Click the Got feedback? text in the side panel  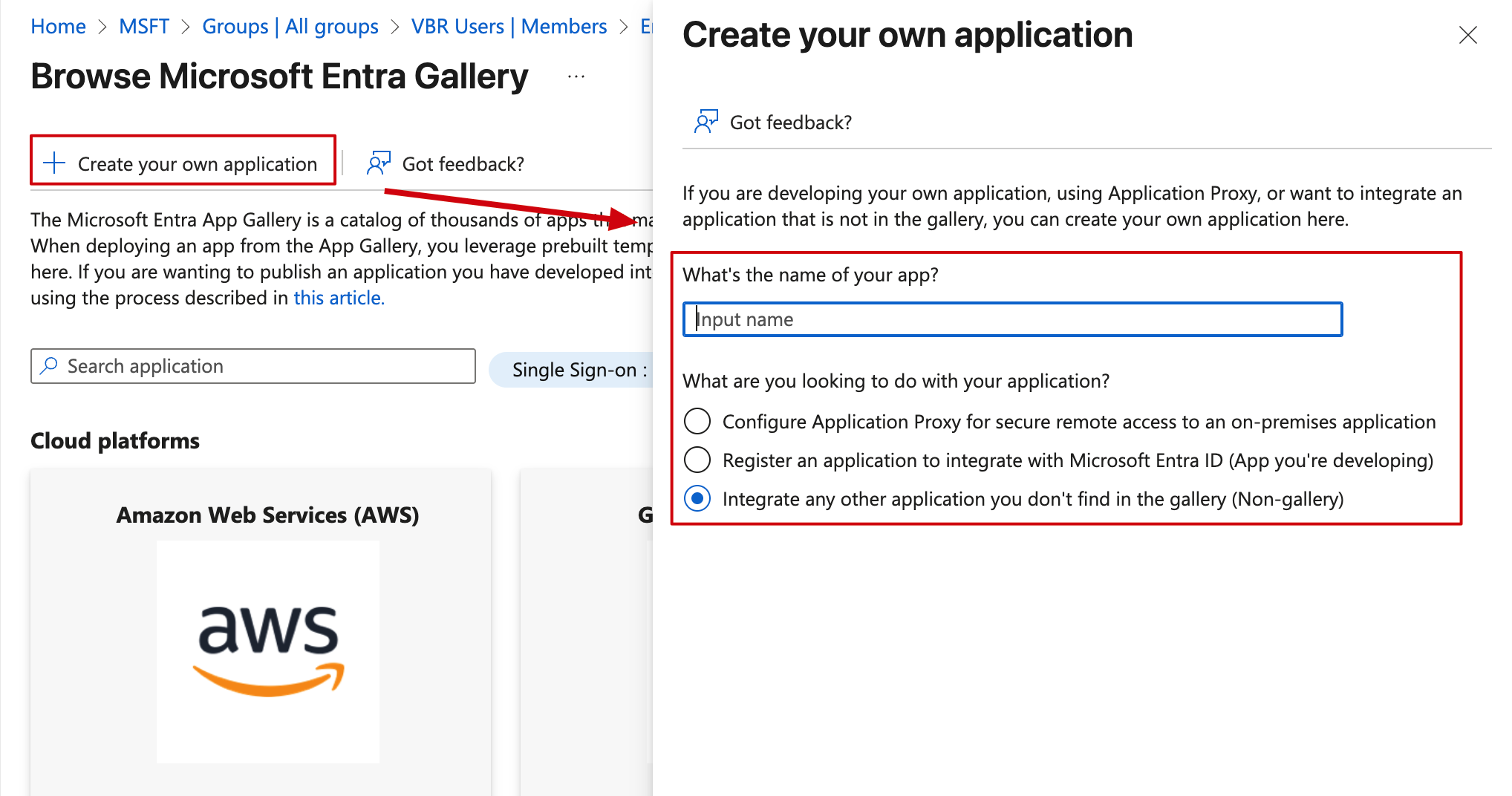point(790,123)
